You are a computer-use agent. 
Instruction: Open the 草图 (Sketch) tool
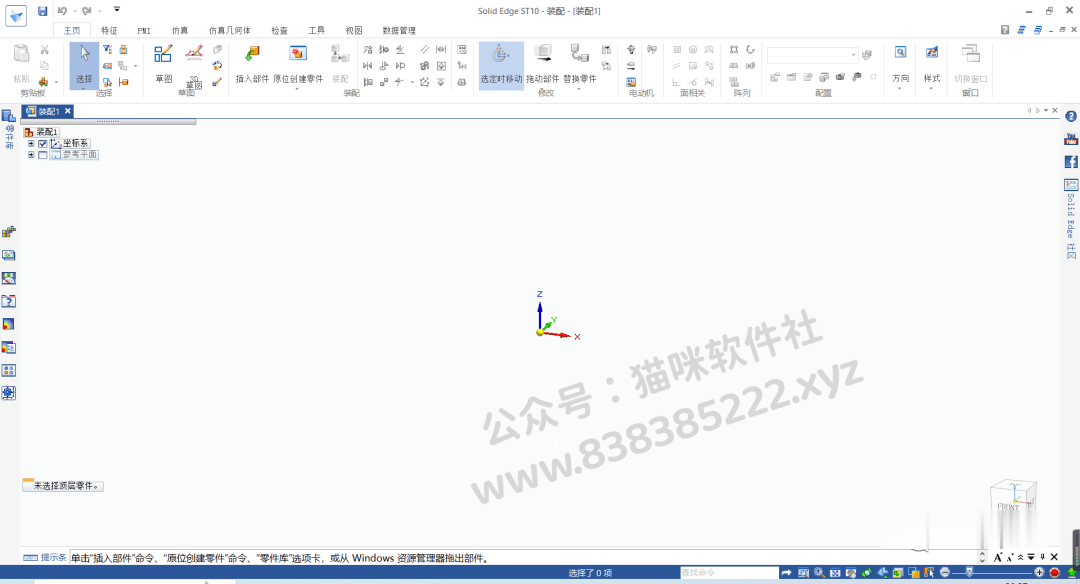[163, 63]
